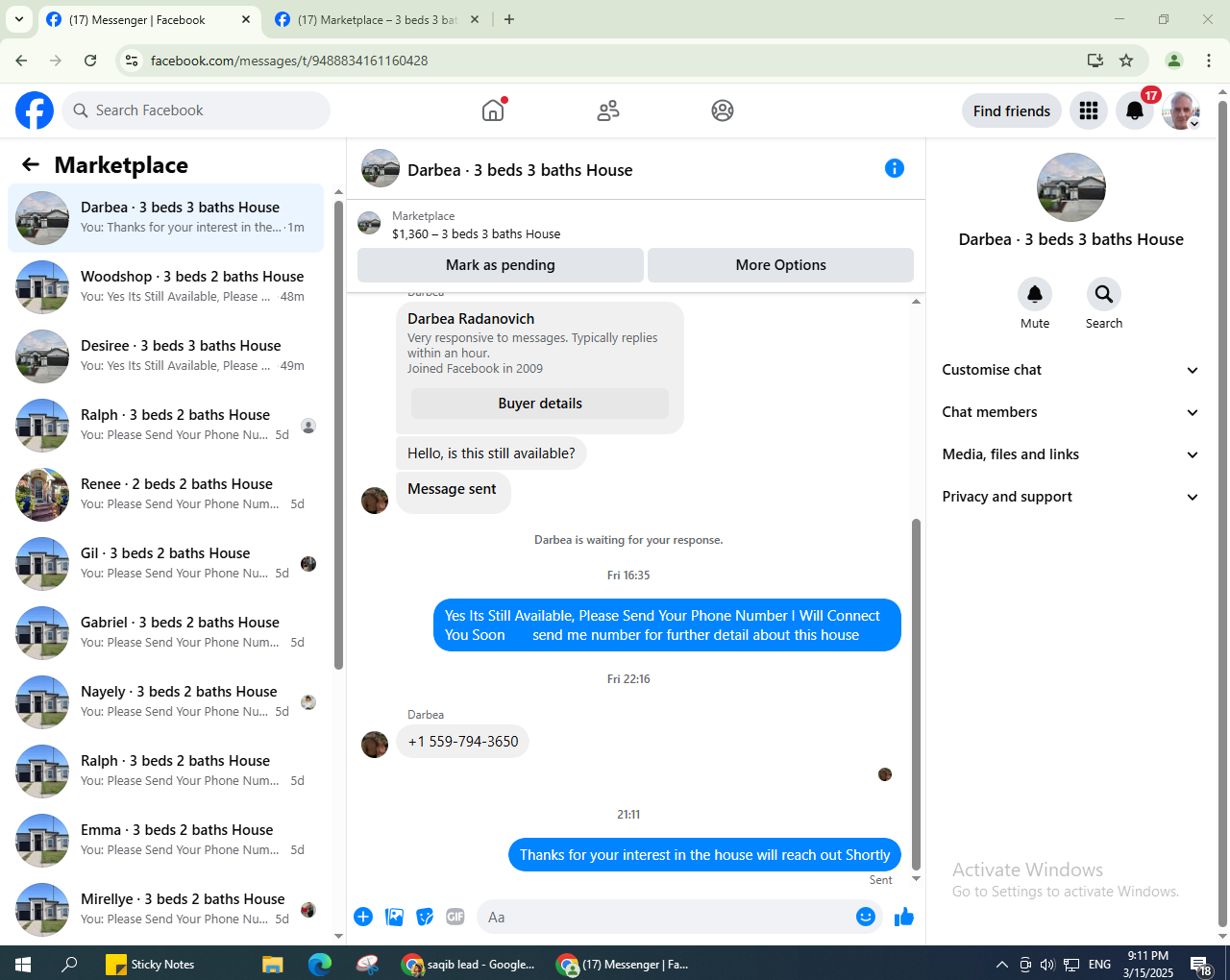Expand Privacy and support section
1230x980 pixels.
[x=1070, y=497]
